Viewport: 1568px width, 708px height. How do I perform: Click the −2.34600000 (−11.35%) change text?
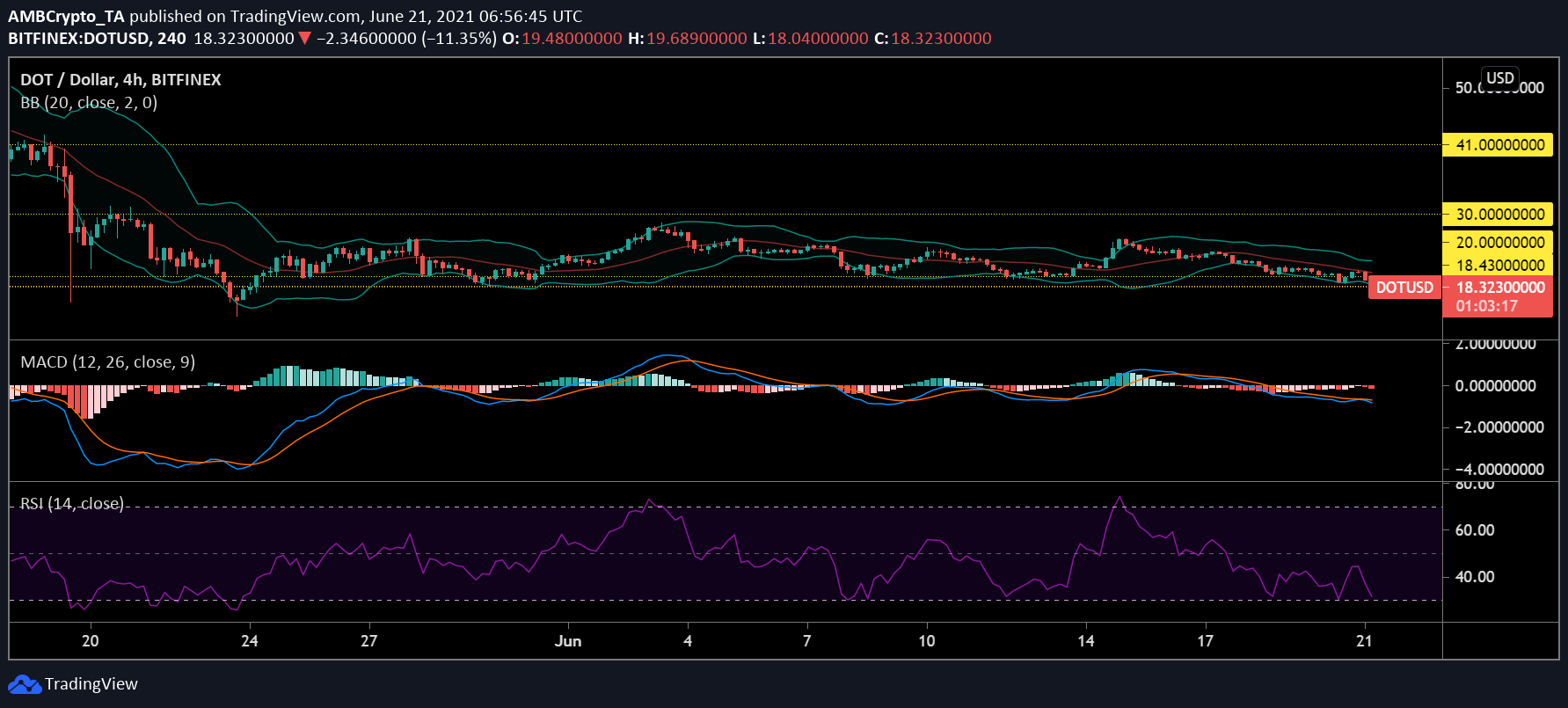tap(406, 38)
